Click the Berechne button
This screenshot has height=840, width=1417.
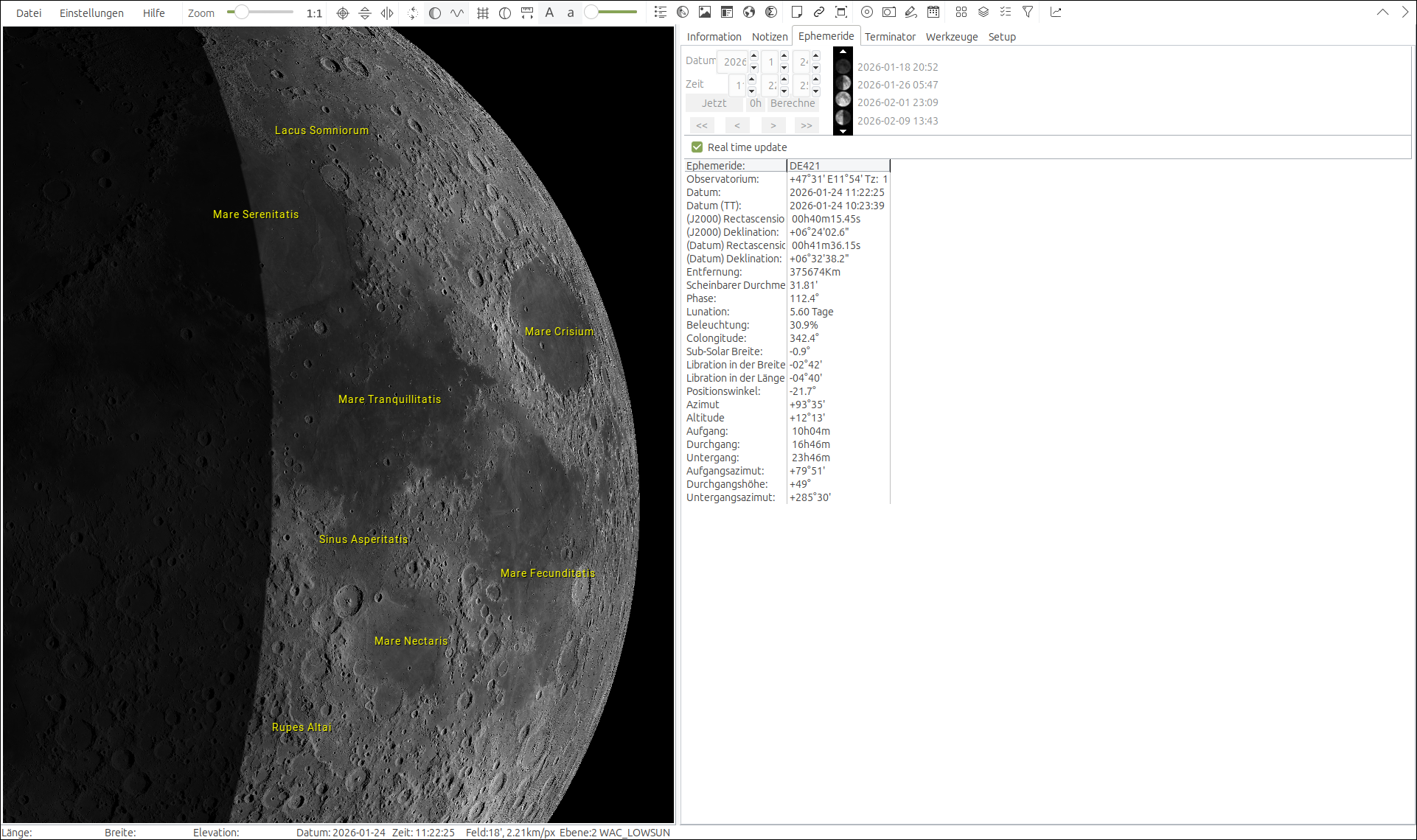click(793, 103)
